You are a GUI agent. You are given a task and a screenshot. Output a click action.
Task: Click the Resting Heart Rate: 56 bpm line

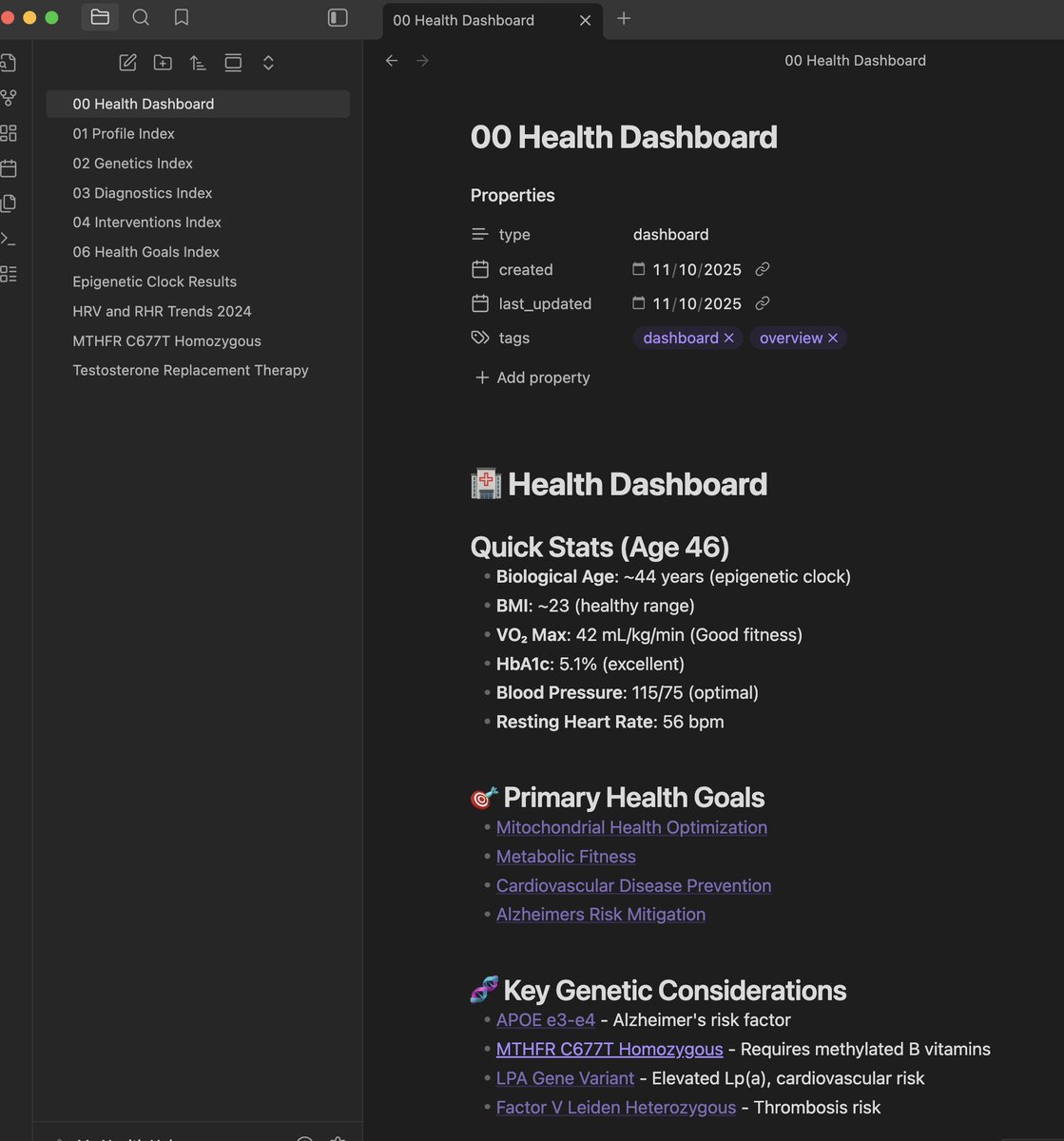(609, 722)
